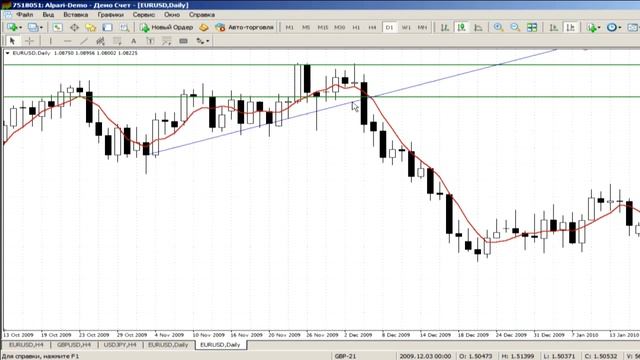The height and width of the screenshot is (360, 640).
Task: Set timeframe to W1
Action: (x=406, y=27)
